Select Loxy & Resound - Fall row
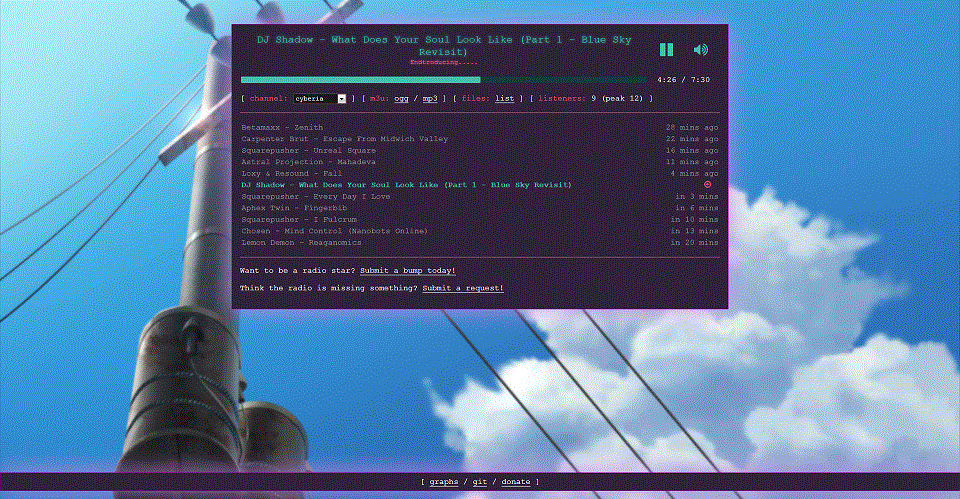960x499 pixels. pos(479,174)
